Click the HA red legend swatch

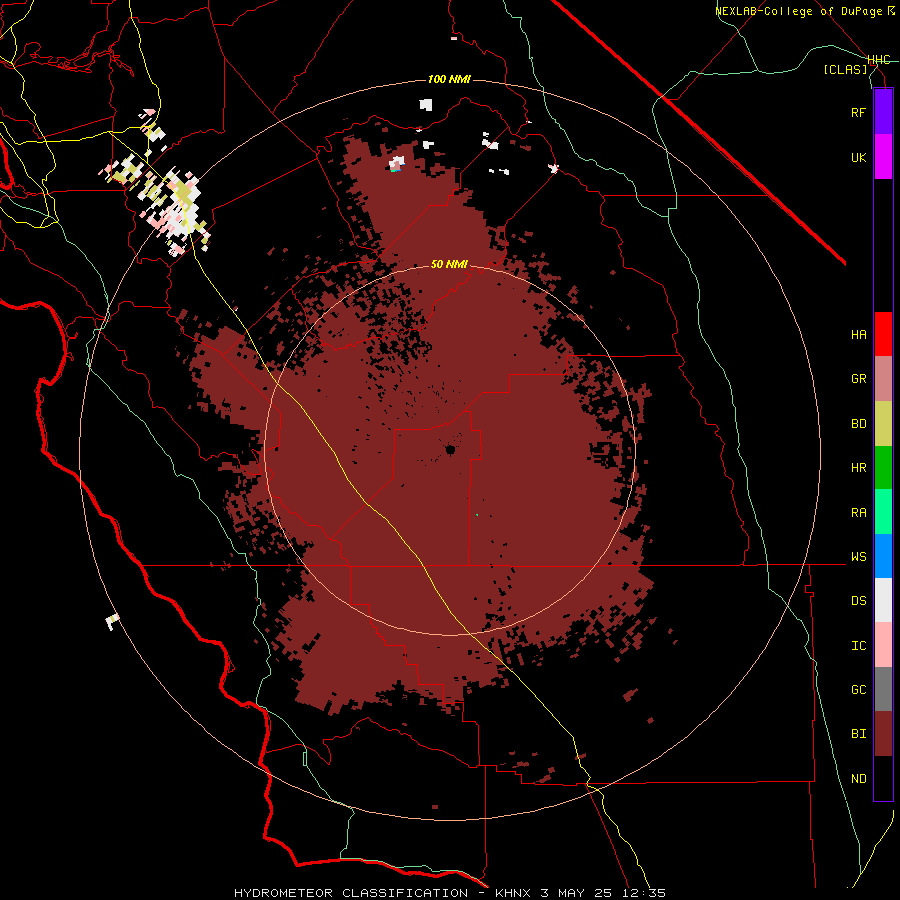[883, 334]
